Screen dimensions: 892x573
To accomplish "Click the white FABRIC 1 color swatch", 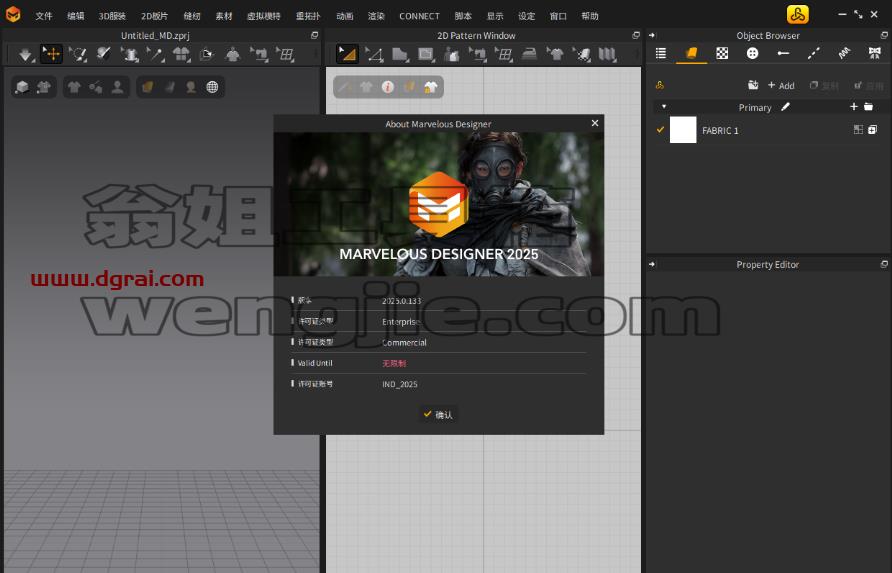I will 683,130.
